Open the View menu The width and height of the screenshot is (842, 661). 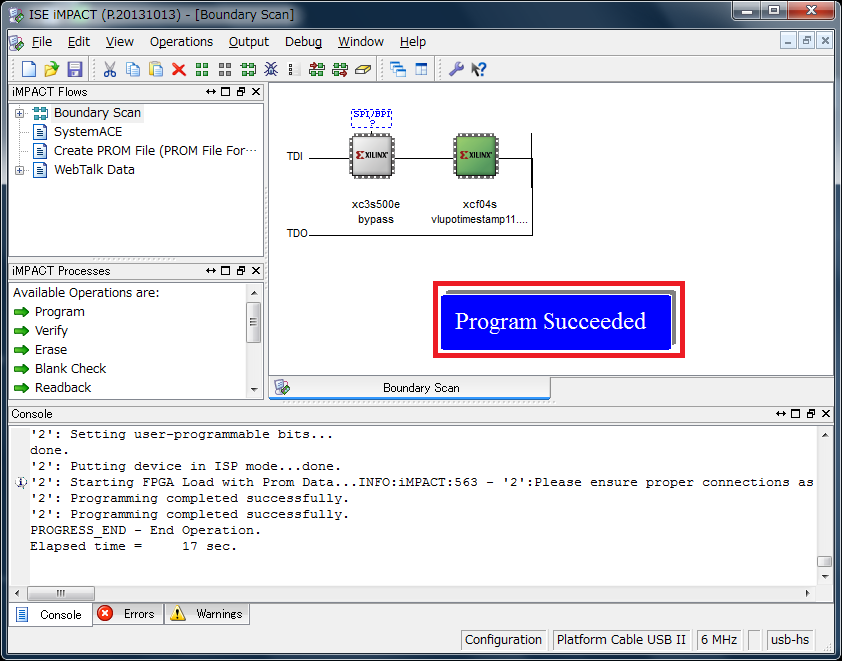[x=120, y=42]
